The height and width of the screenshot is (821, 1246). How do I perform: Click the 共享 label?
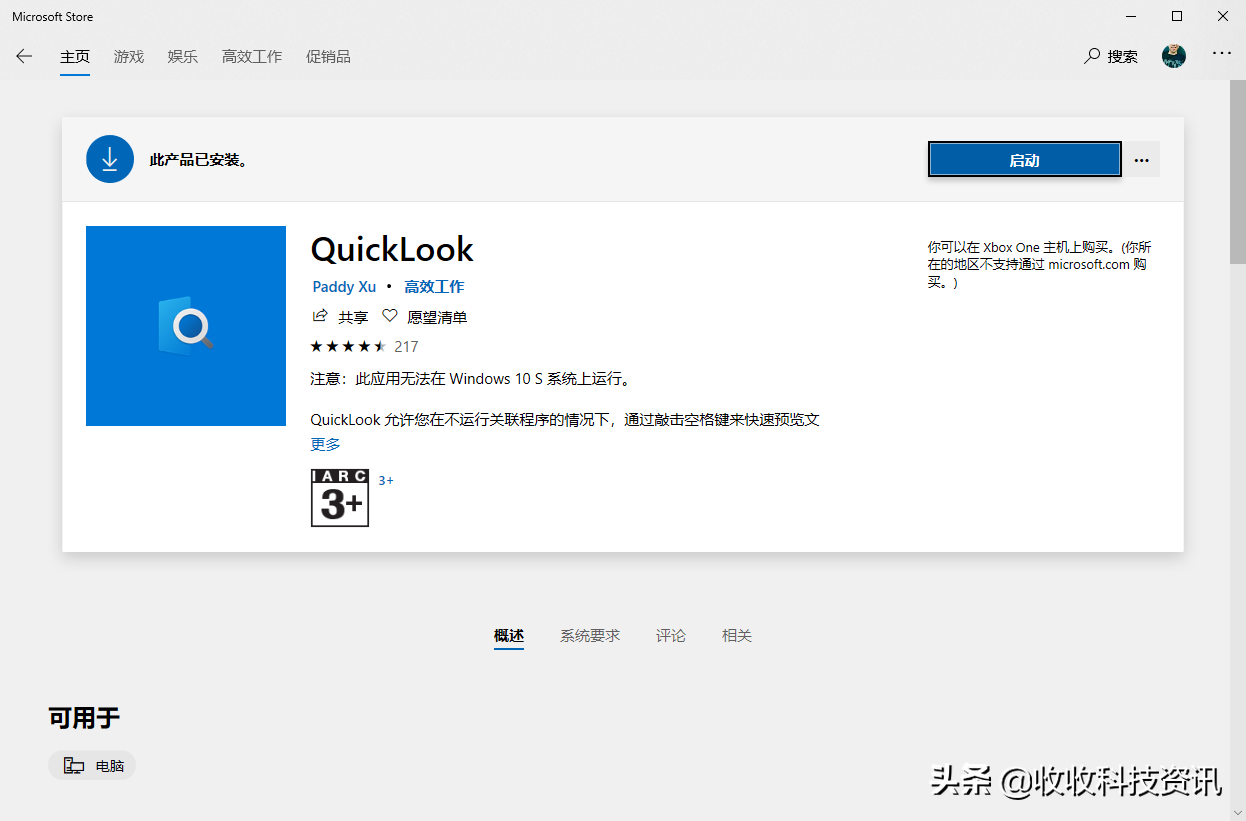tap(353, 317)
